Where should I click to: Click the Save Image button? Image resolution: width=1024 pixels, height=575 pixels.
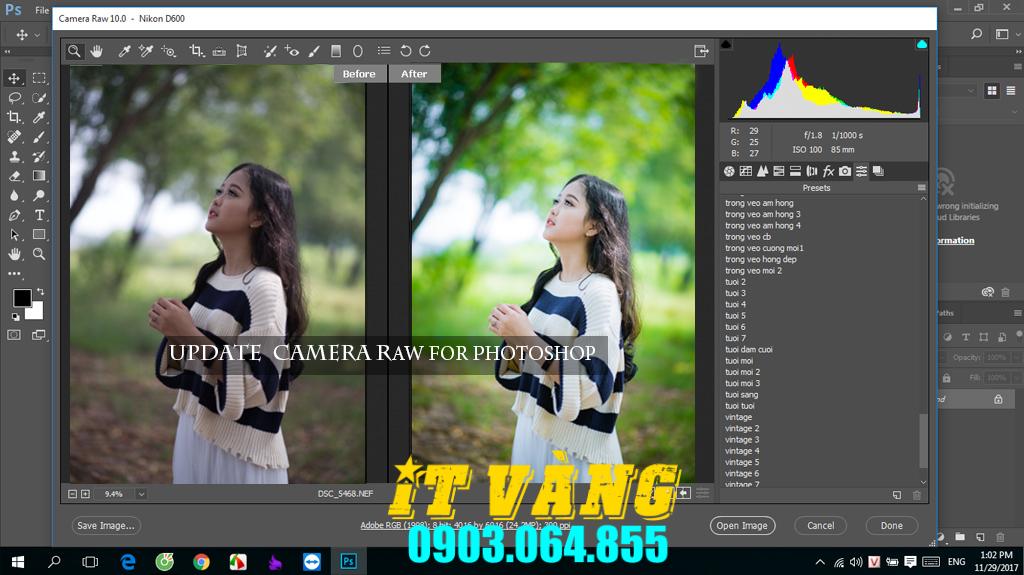pos(106,525)
